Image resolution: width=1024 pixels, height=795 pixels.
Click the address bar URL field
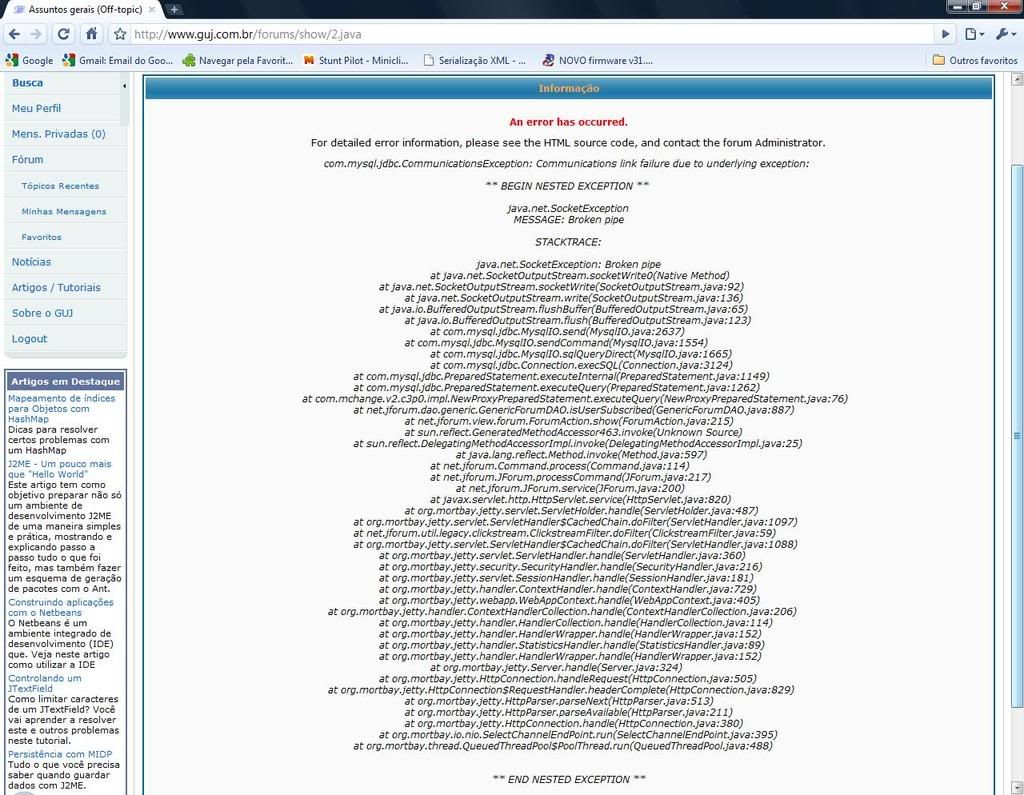point(530,34)
